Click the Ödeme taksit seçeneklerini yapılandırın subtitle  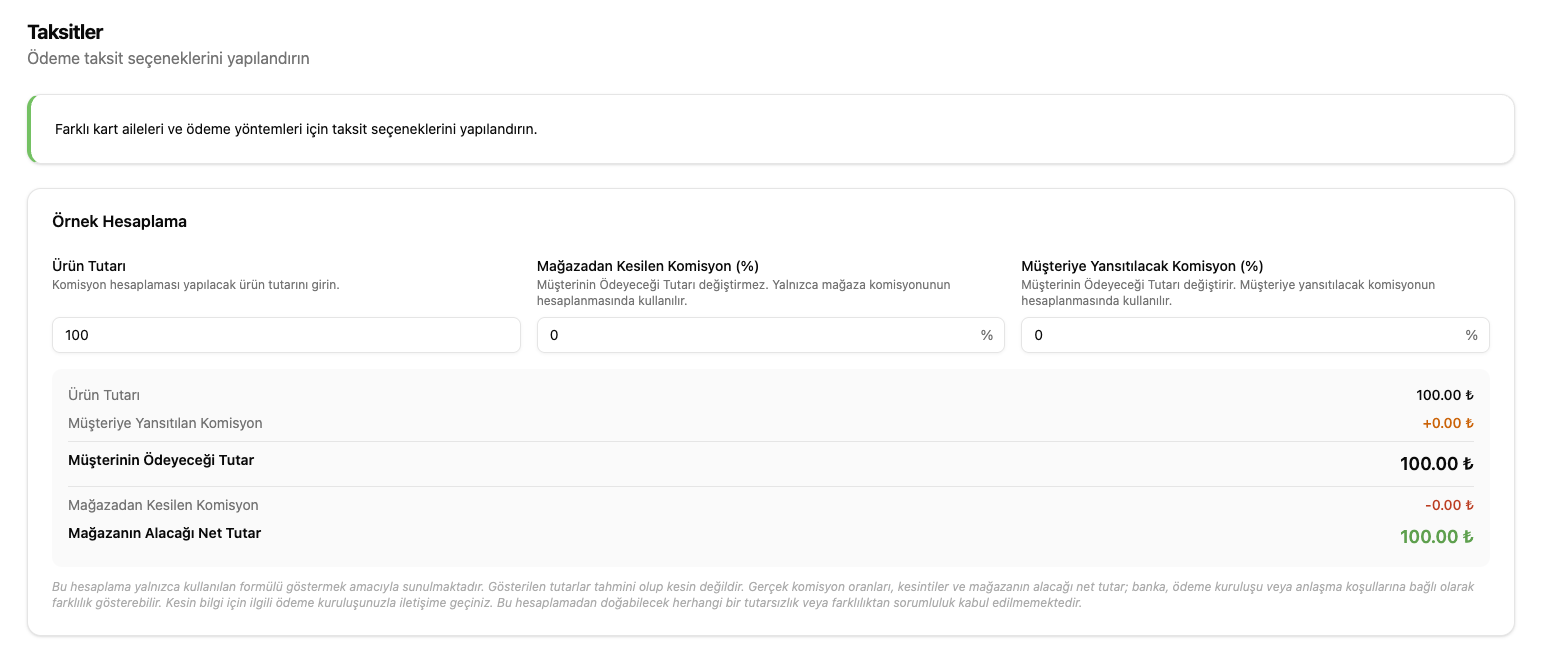(168, 58)
